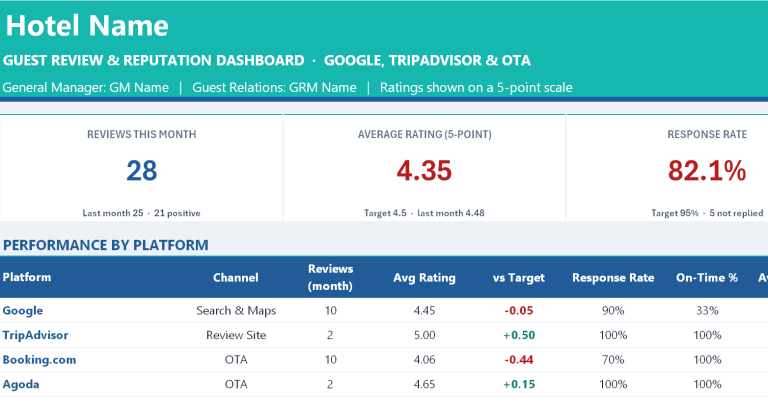Click the Agoda platform cell

point(21,384)
